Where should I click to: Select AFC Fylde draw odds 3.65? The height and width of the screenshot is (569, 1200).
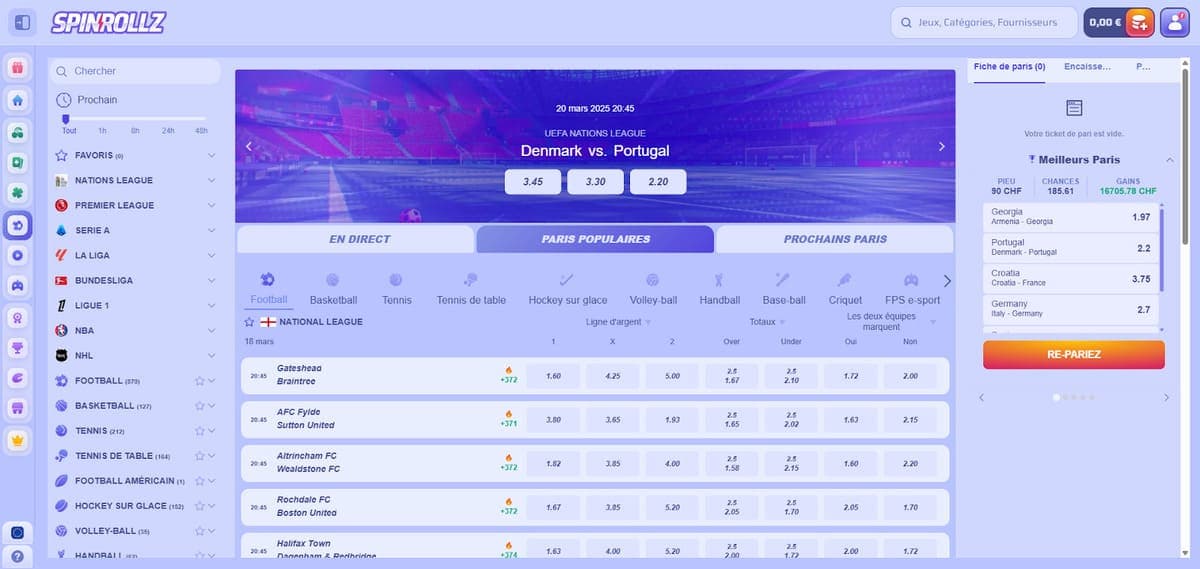coord(613,420)
